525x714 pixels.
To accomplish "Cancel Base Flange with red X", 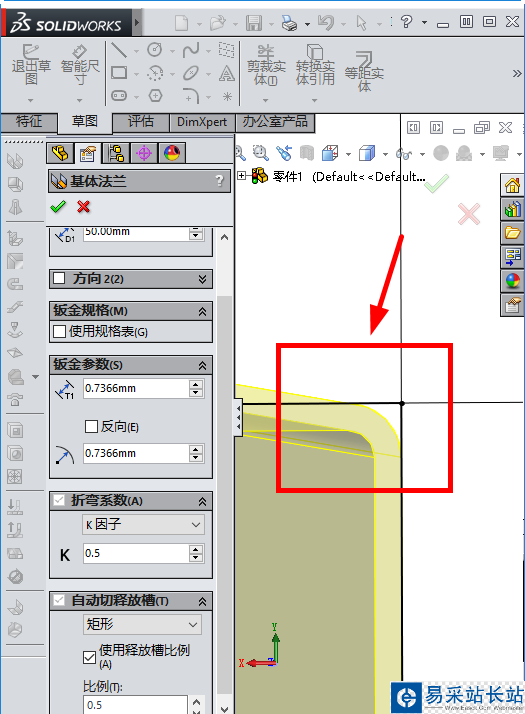I will coord(83,207).
